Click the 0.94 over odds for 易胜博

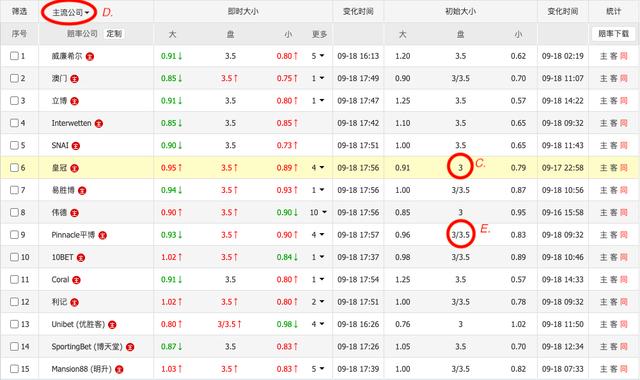pos(169,190)
